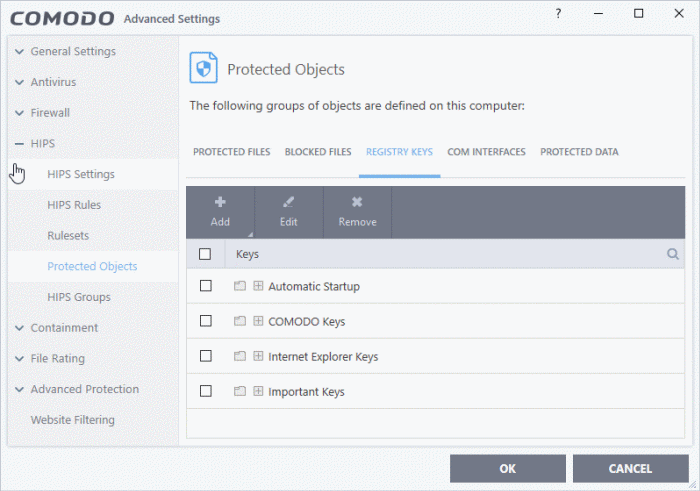700x491 pixels.
Task: Expand the Firewall settings section
Action: [x=19, y=113]
